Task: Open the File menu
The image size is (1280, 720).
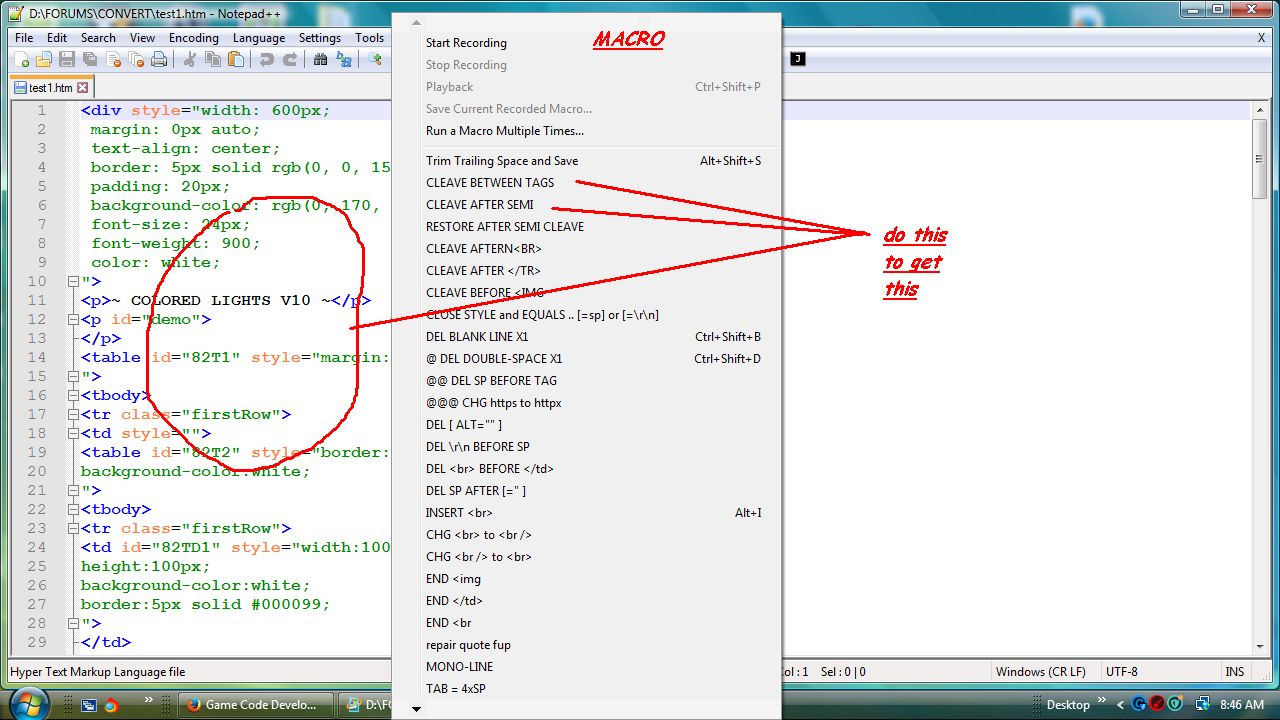Action: coord(24,38)
